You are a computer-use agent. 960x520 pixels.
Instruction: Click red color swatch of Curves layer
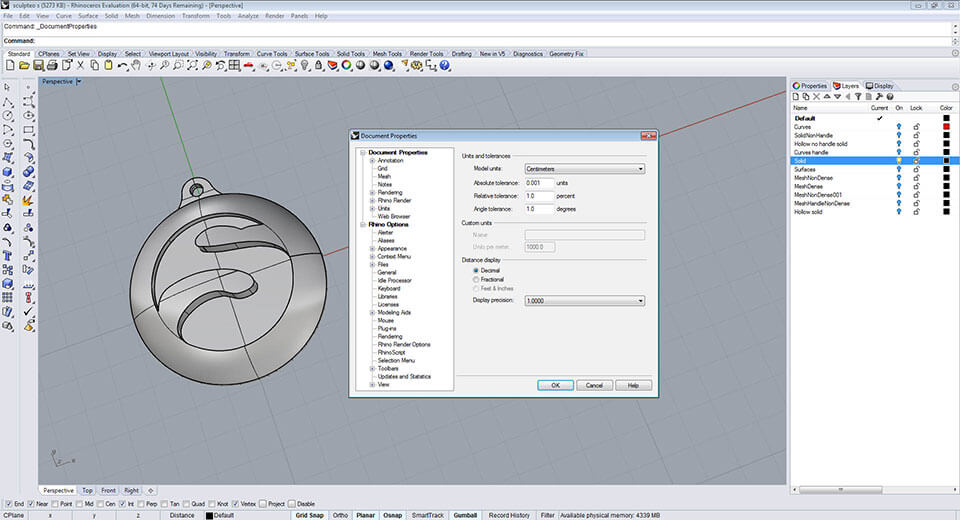click(946, 127)
